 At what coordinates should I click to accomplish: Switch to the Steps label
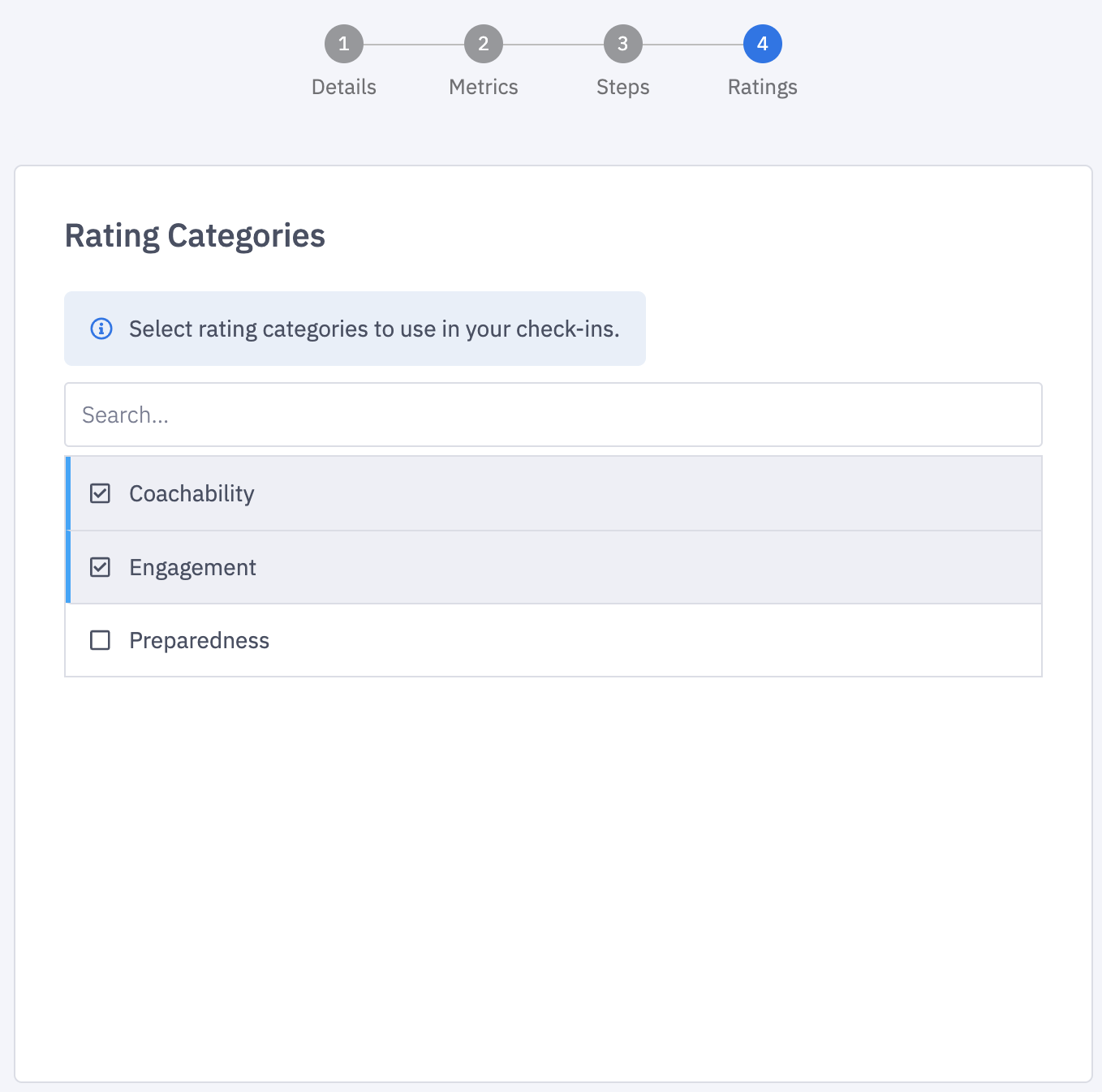point(623,87)
